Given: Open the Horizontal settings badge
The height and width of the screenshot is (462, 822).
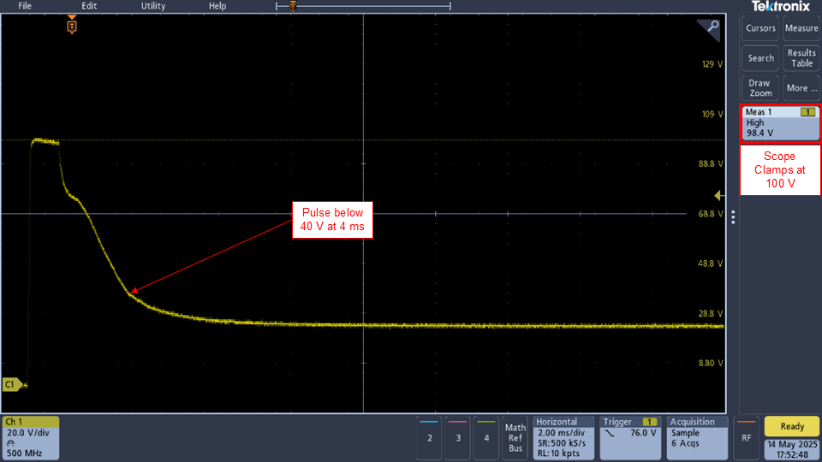Looking at the screenshot, I should coord(563,437).
